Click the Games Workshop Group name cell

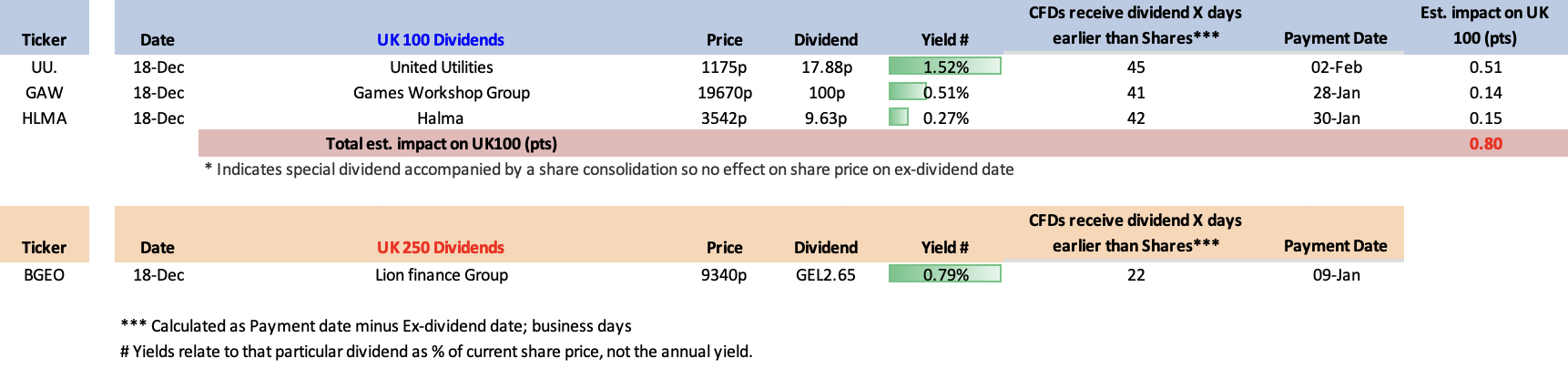click(x=442, y=93)
